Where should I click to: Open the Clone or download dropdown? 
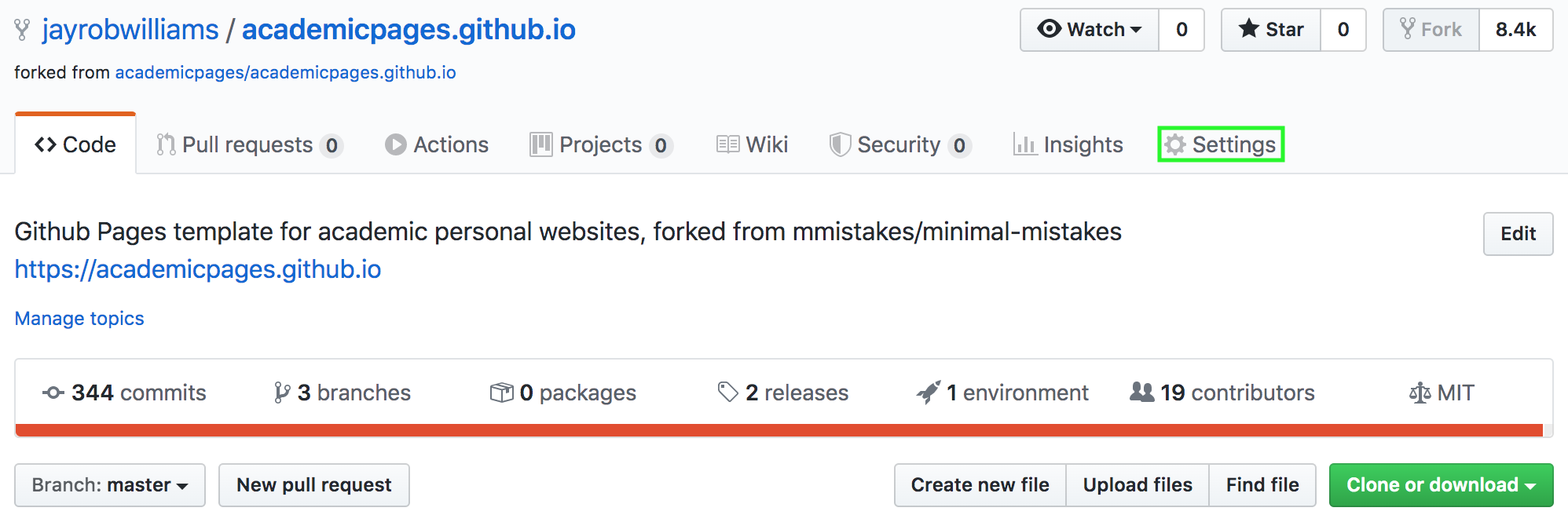click(x=1441, y=485)
